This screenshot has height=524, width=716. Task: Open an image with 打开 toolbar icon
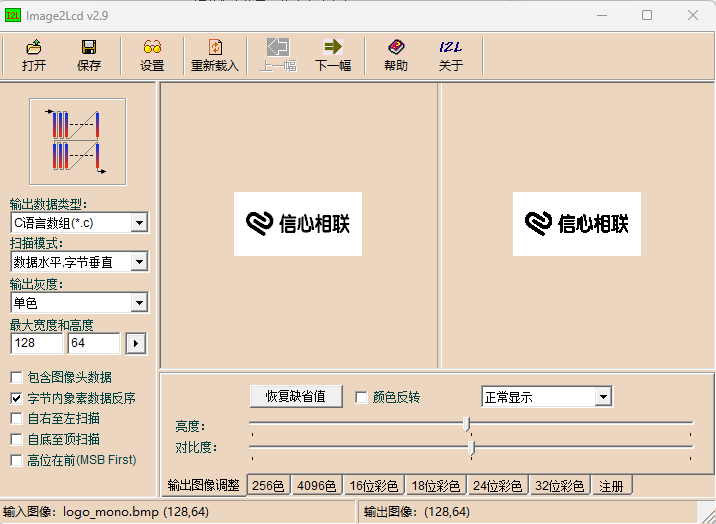[x=34, y=56]
